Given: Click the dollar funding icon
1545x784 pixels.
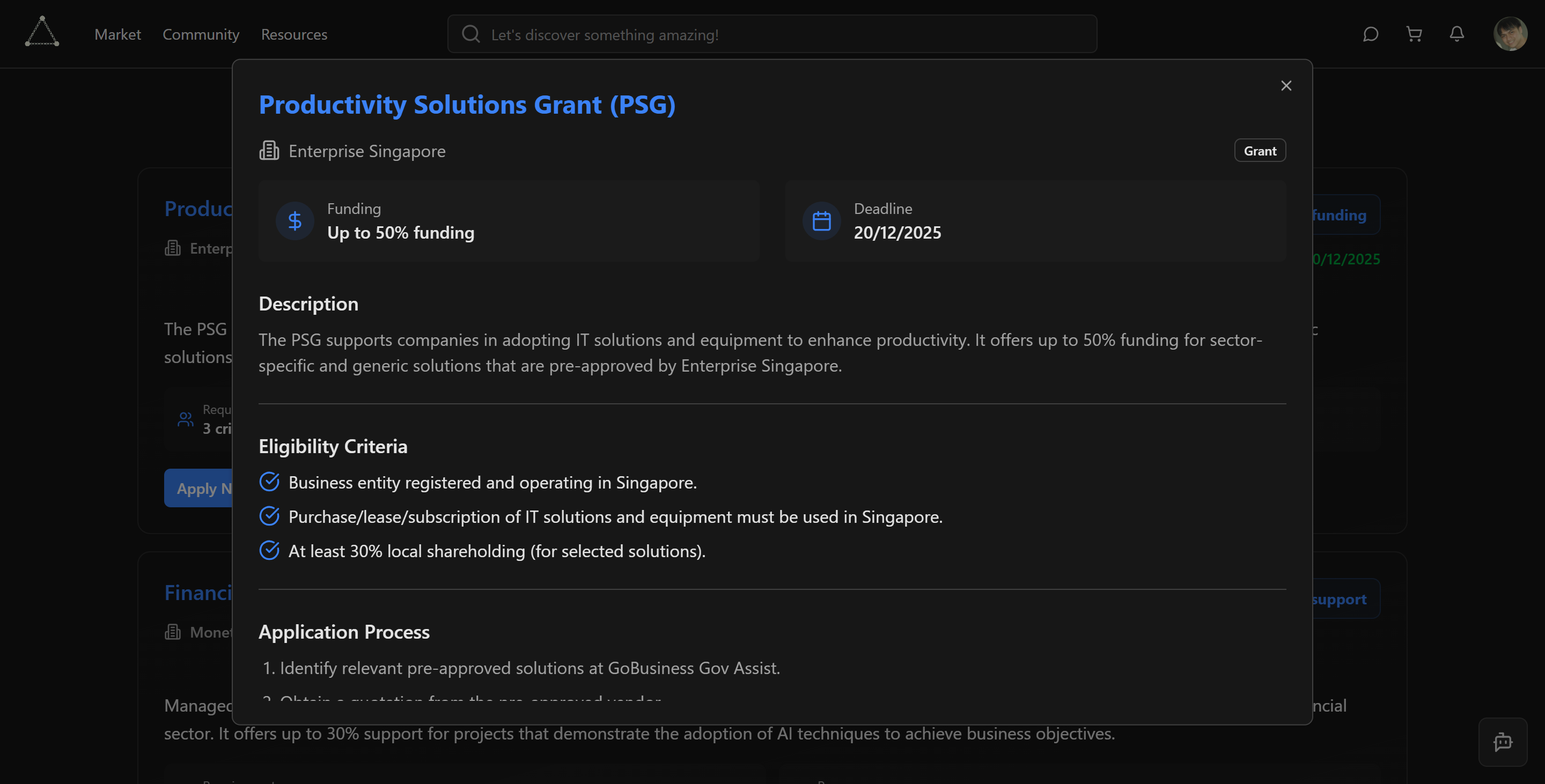Looking at the screenshot, I should pos(295,221).
